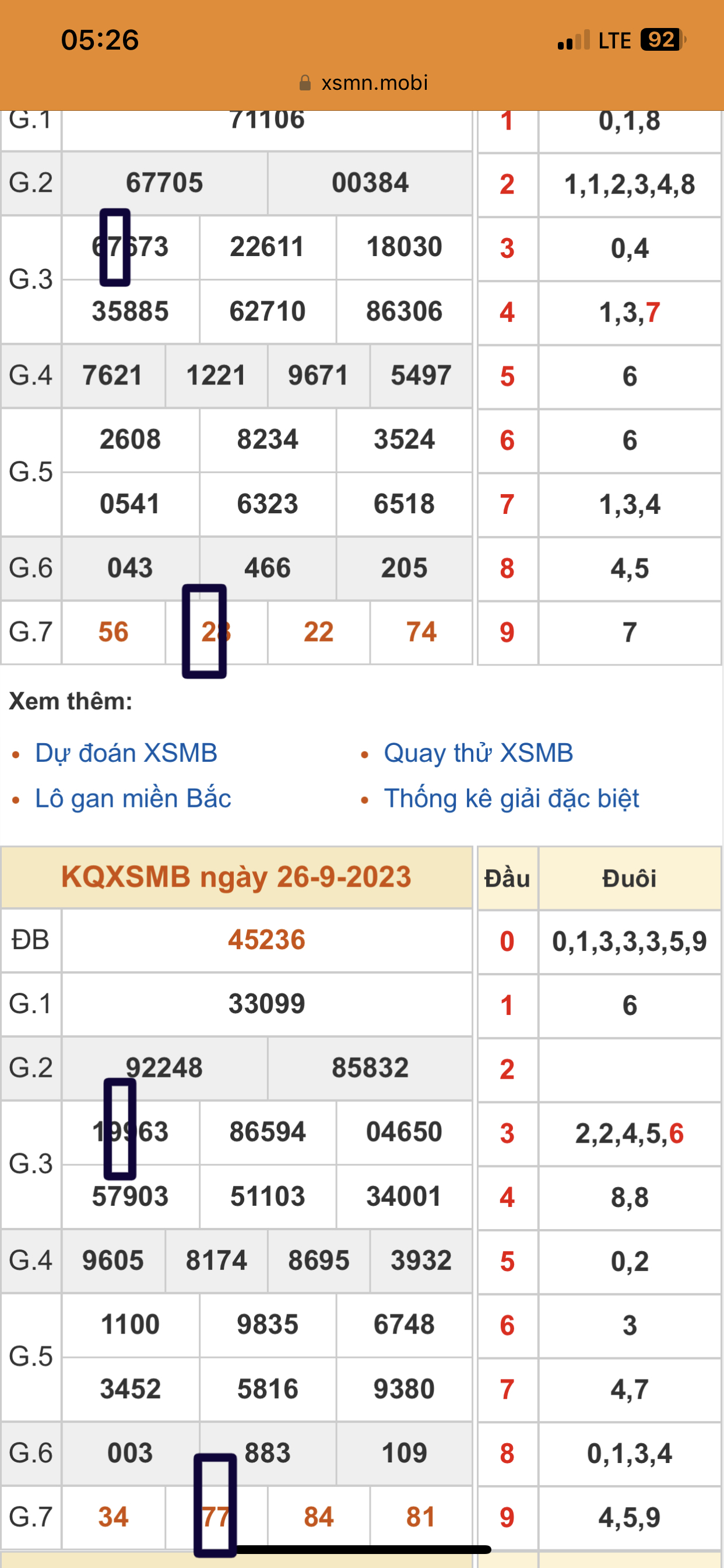
Task: Select the G.7 number 81
Action: (421, 1517)
